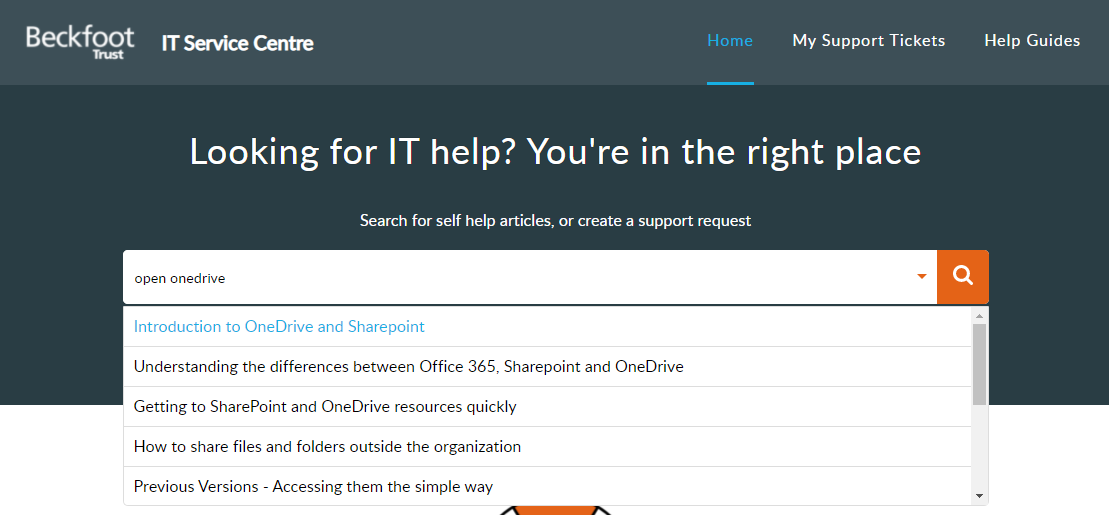Click the IT Service Centre title
The image size is (1109, 515).
[x=238, y=43]
